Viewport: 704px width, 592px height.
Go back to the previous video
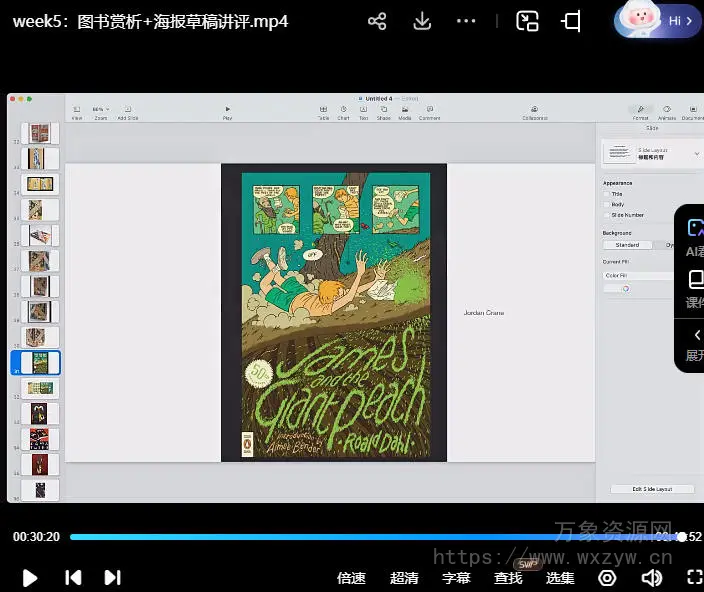(x=73, y=577)
